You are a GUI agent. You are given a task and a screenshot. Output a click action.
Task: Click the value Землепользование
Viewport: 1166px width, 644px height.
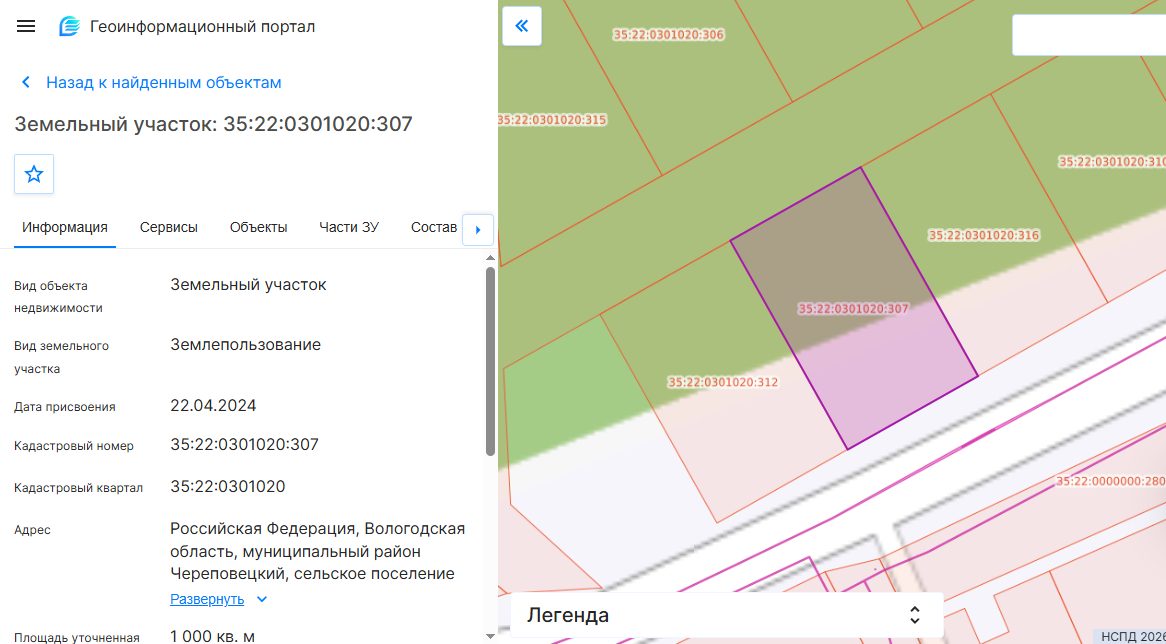point(245,344)
